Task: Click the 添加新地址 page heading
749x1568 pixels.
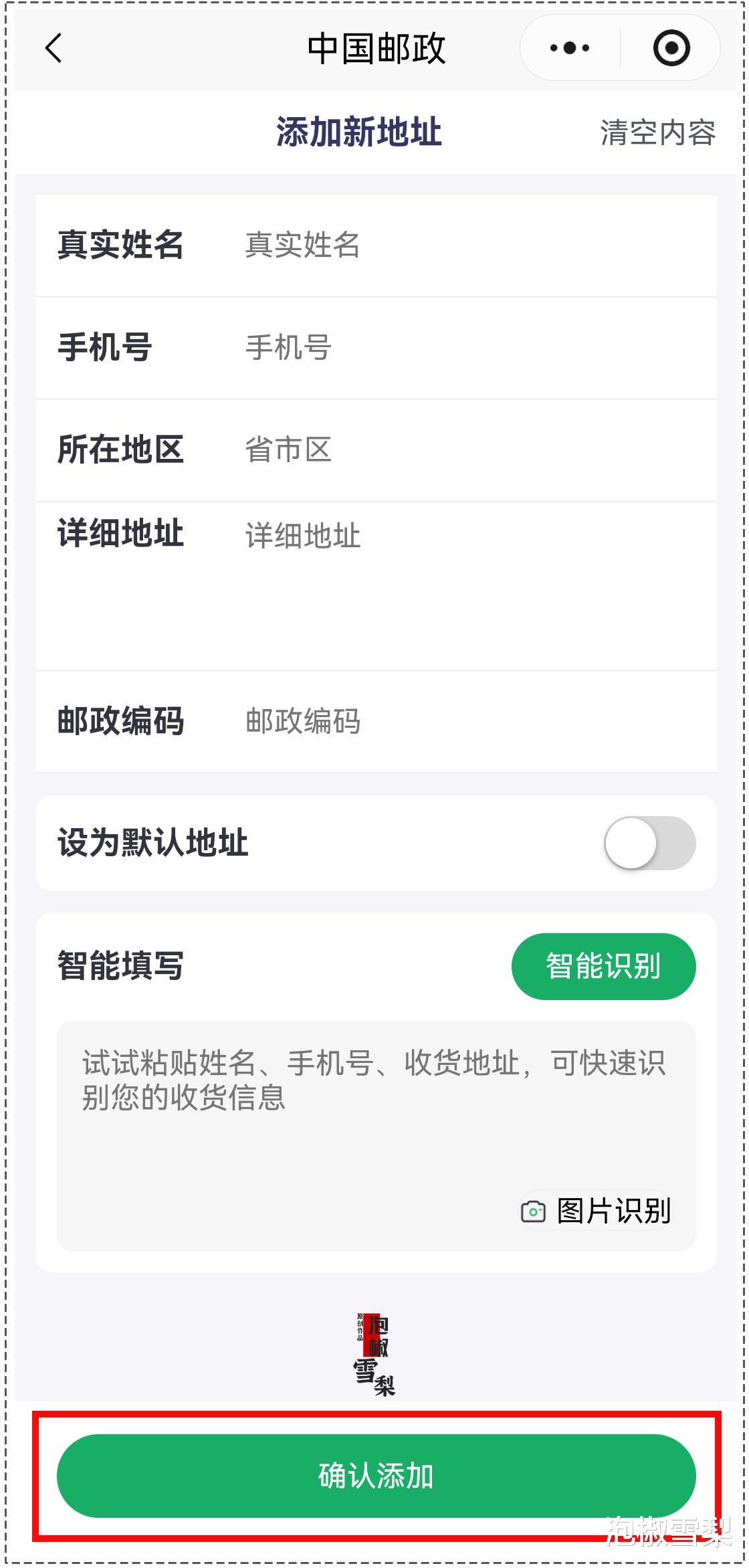Action: tap(359, 132)
